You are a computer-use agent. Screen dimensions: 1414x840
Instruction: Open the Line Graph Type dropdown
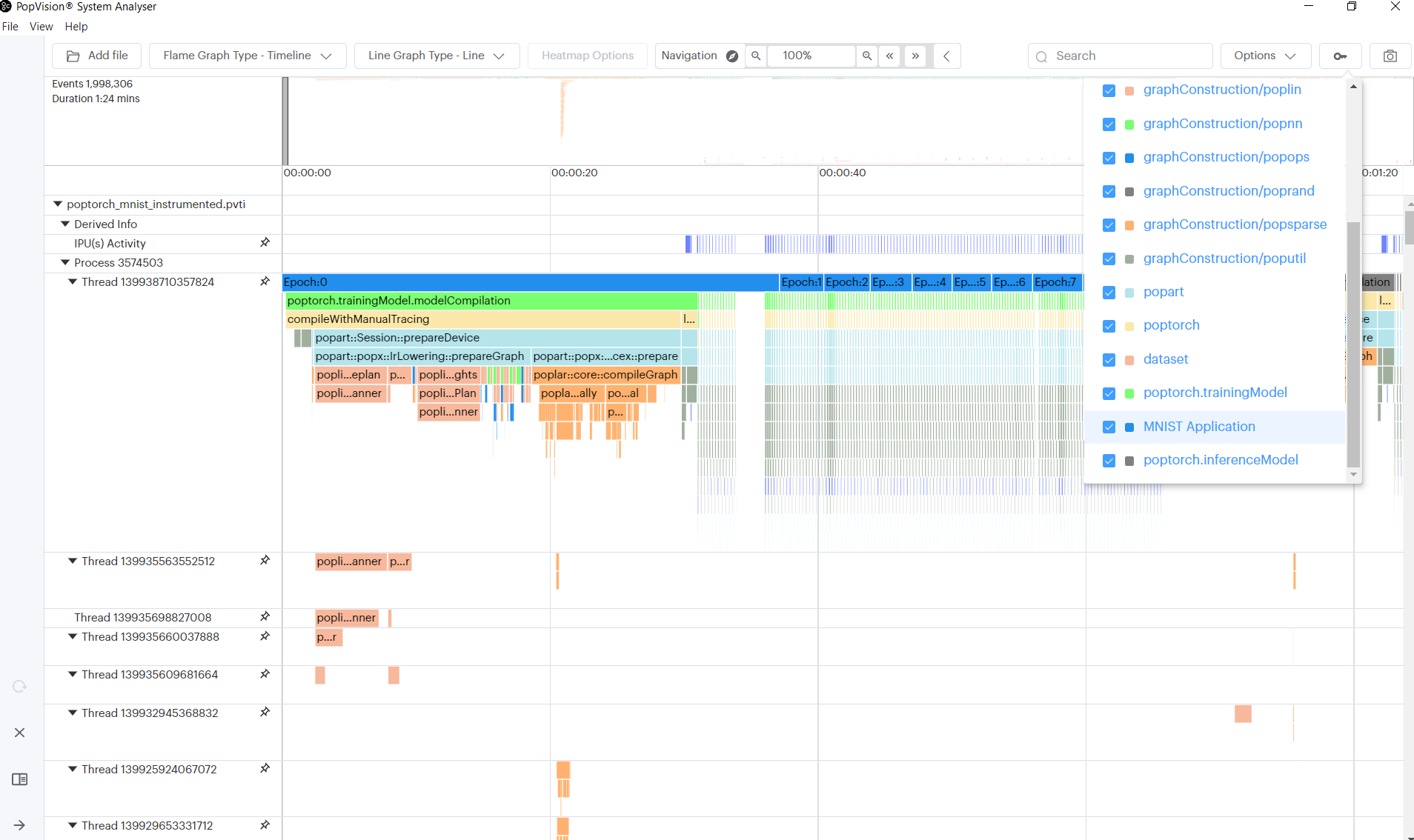click(436, 56)
